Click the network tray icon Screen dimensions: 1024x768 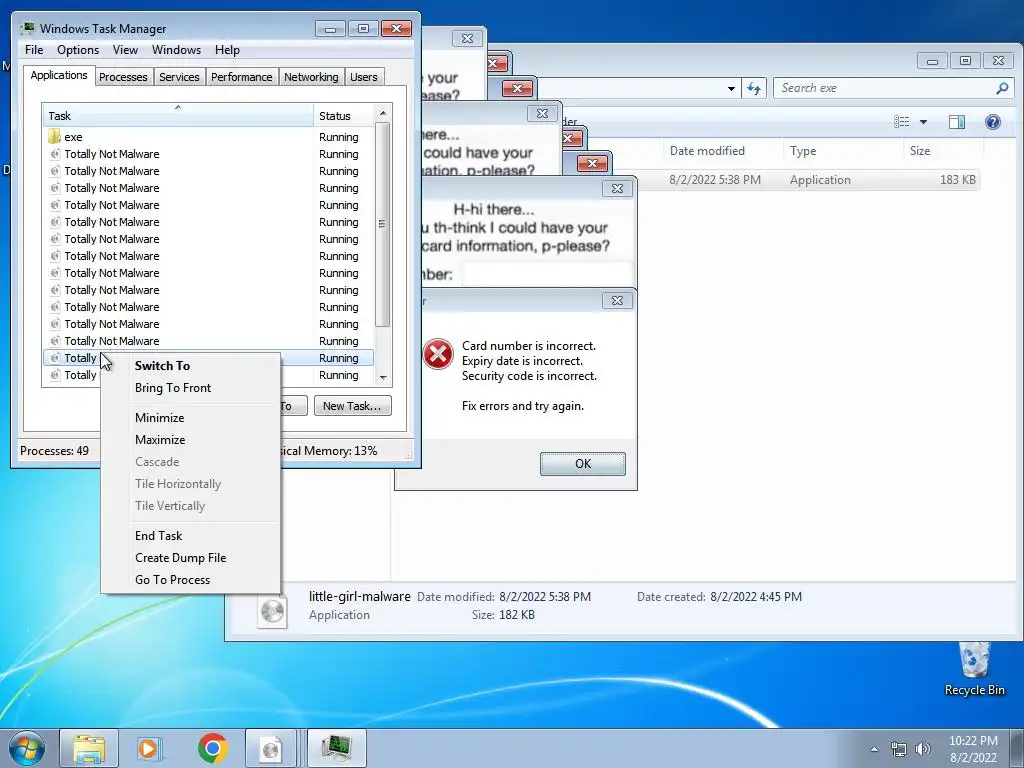click(899, 748)
